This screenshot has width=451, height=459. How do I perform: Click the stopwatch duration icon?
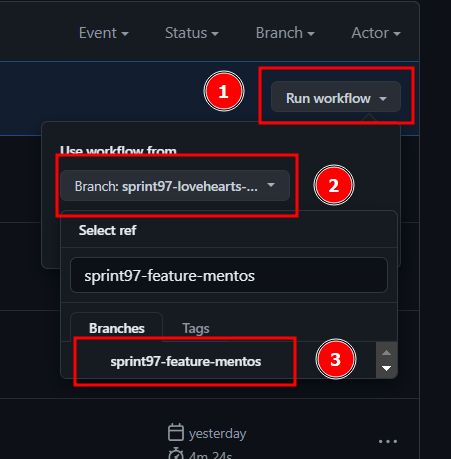(176, 453)
